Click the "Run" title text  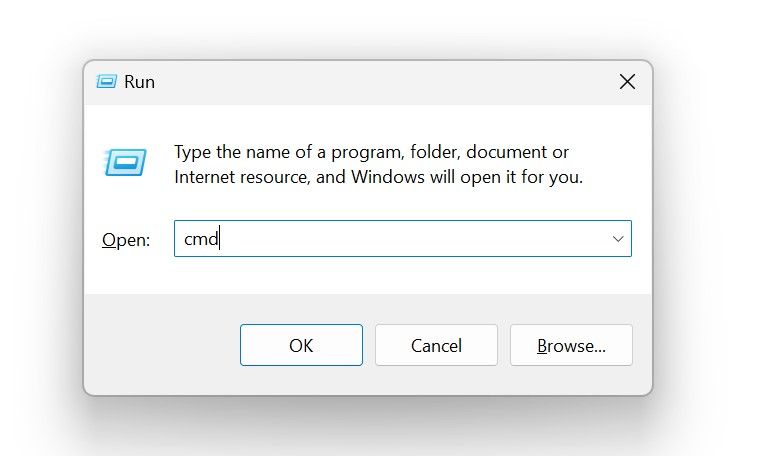tap(140, 82)
